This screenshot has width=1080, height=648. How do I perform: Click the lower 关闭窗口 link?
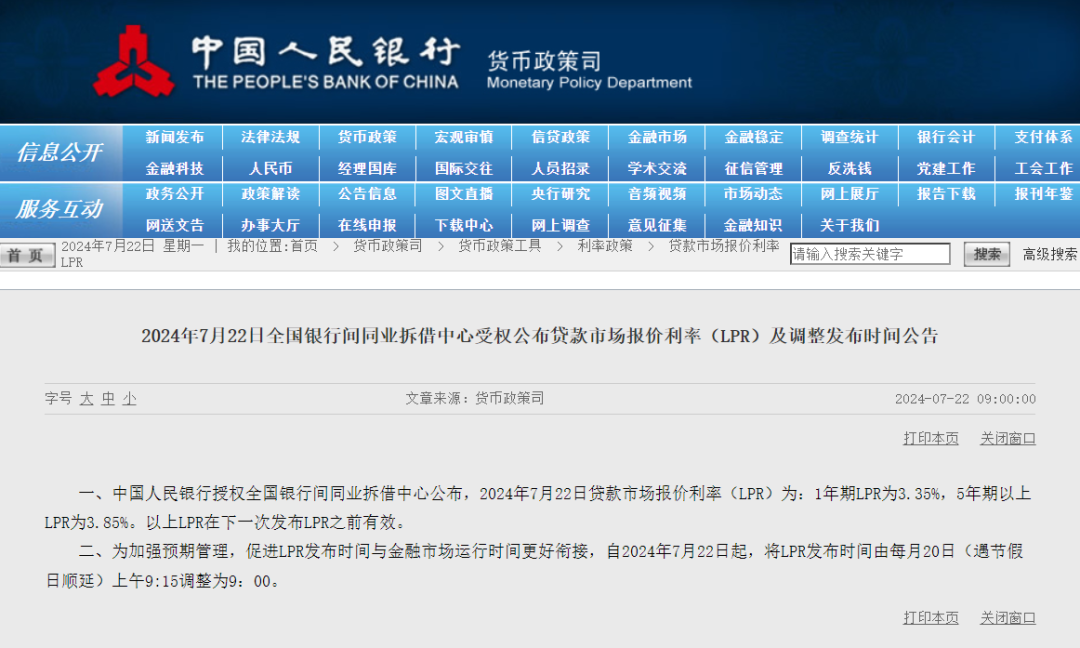[x=1008, y=618]
